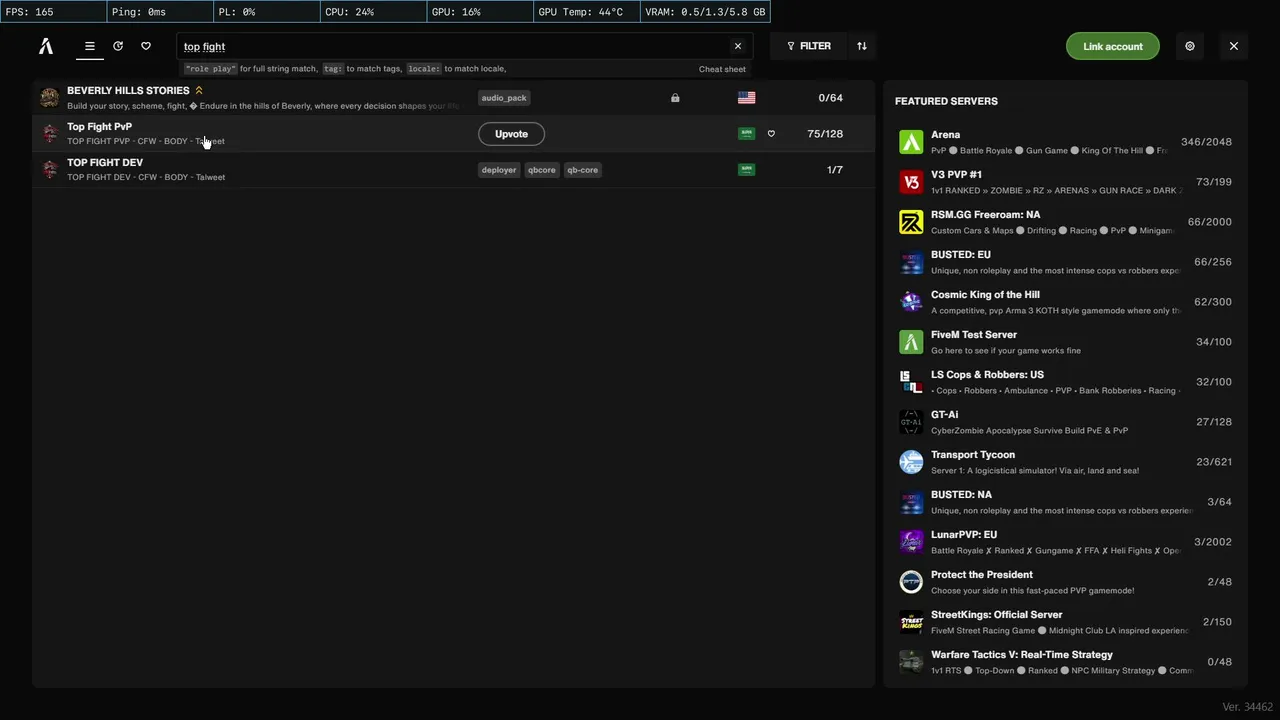Click the LunarPVP: EU server icon
The width and height of the screenshot is (1280, 720).
click(x=911, y=542)
